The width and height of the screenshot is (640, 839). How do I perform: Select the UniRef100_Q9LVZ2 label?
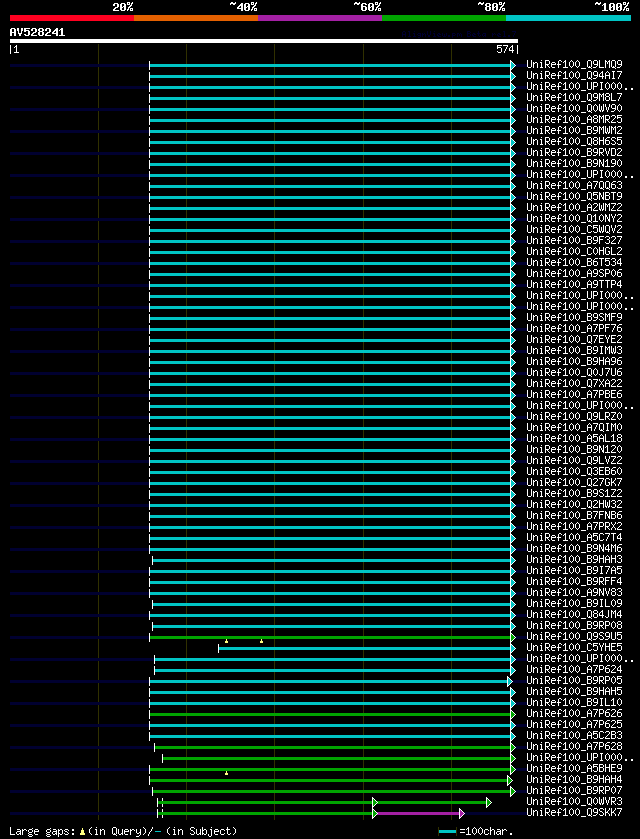pyautogui.click(x=574, y=460)
